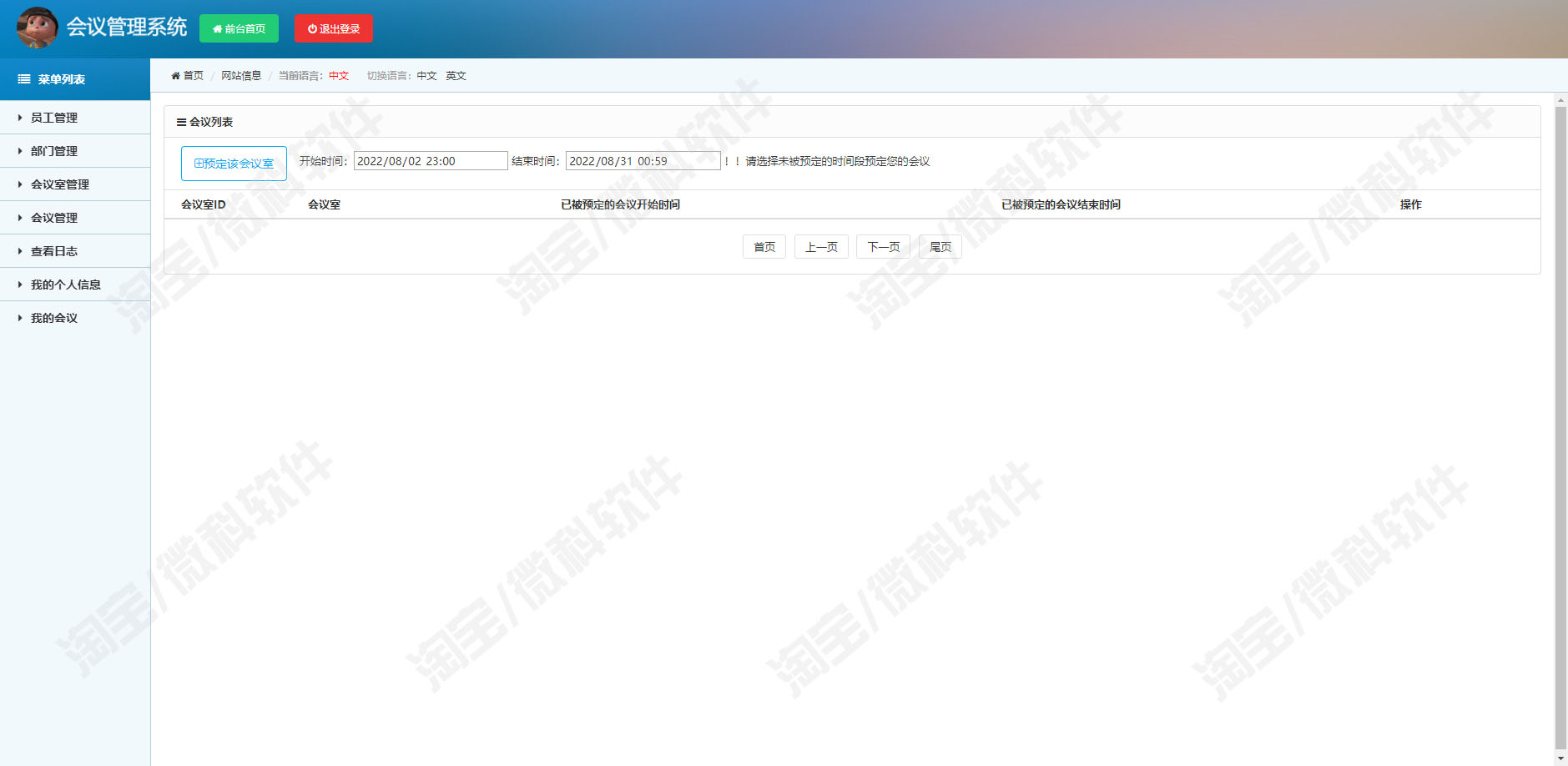1568x766 pixels.
Task: Expand the 会议管理 menu arrow
Action: point(20,218)
